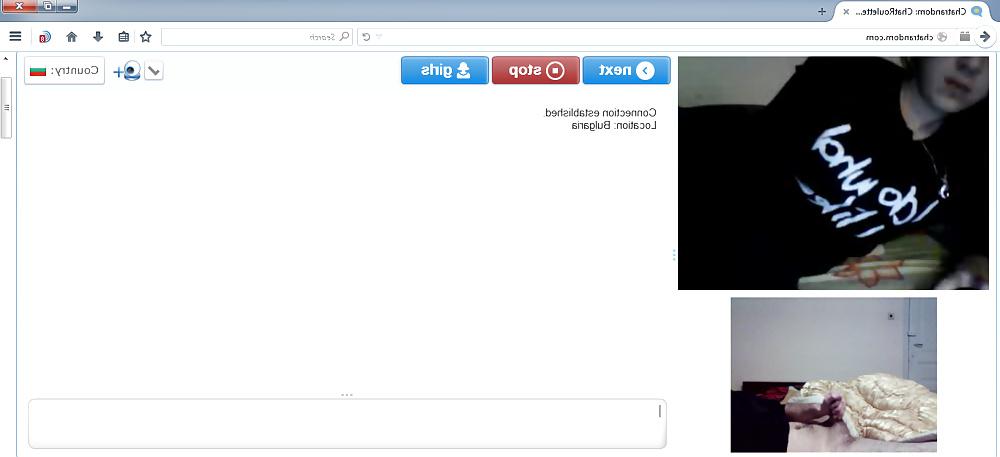Open the Country selector with Bulgaria flag
Viewport: 1000px width, 457px height.
pos(64,70)
